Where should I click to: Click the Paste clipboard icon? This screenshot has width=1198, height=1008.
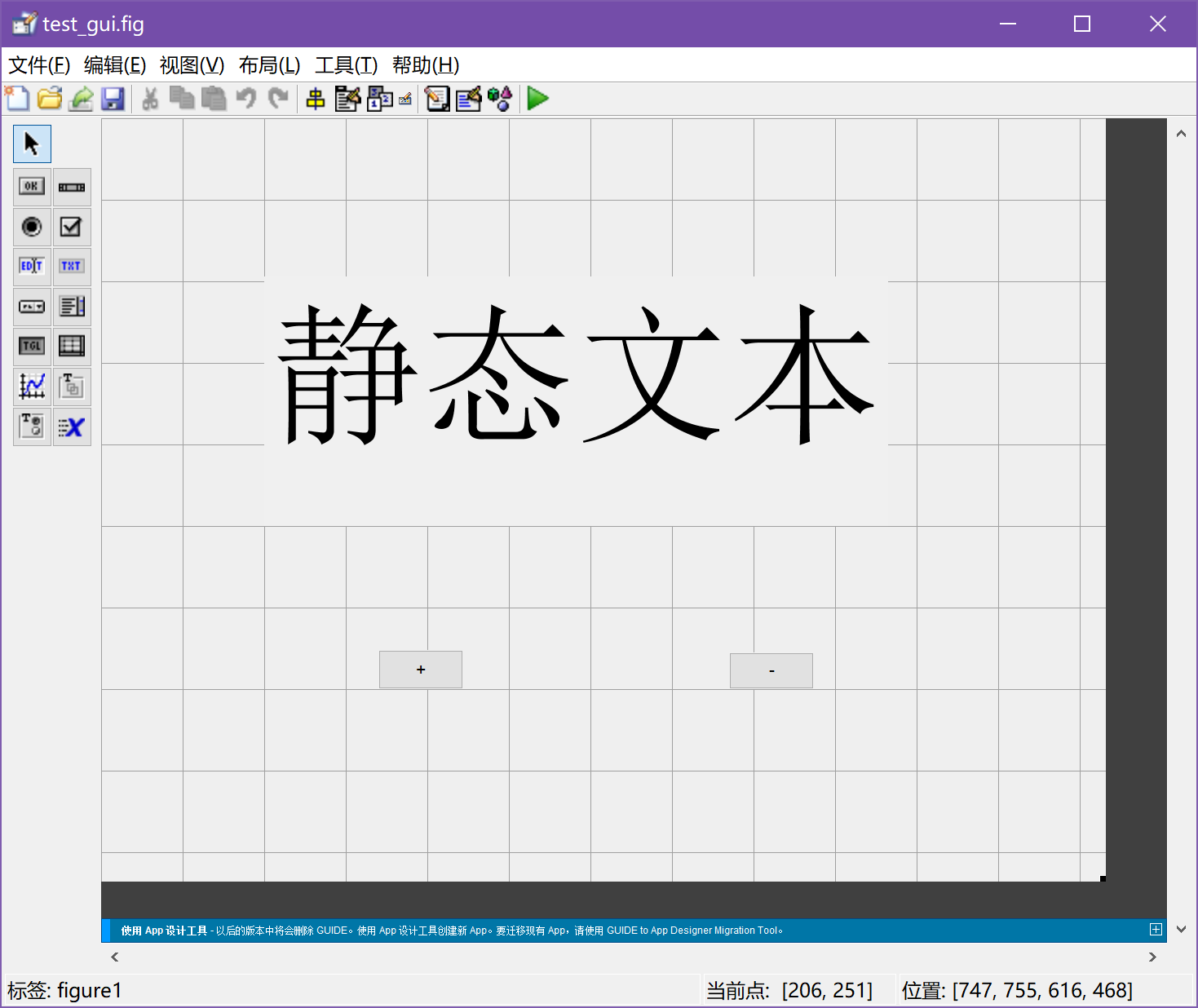214,99
